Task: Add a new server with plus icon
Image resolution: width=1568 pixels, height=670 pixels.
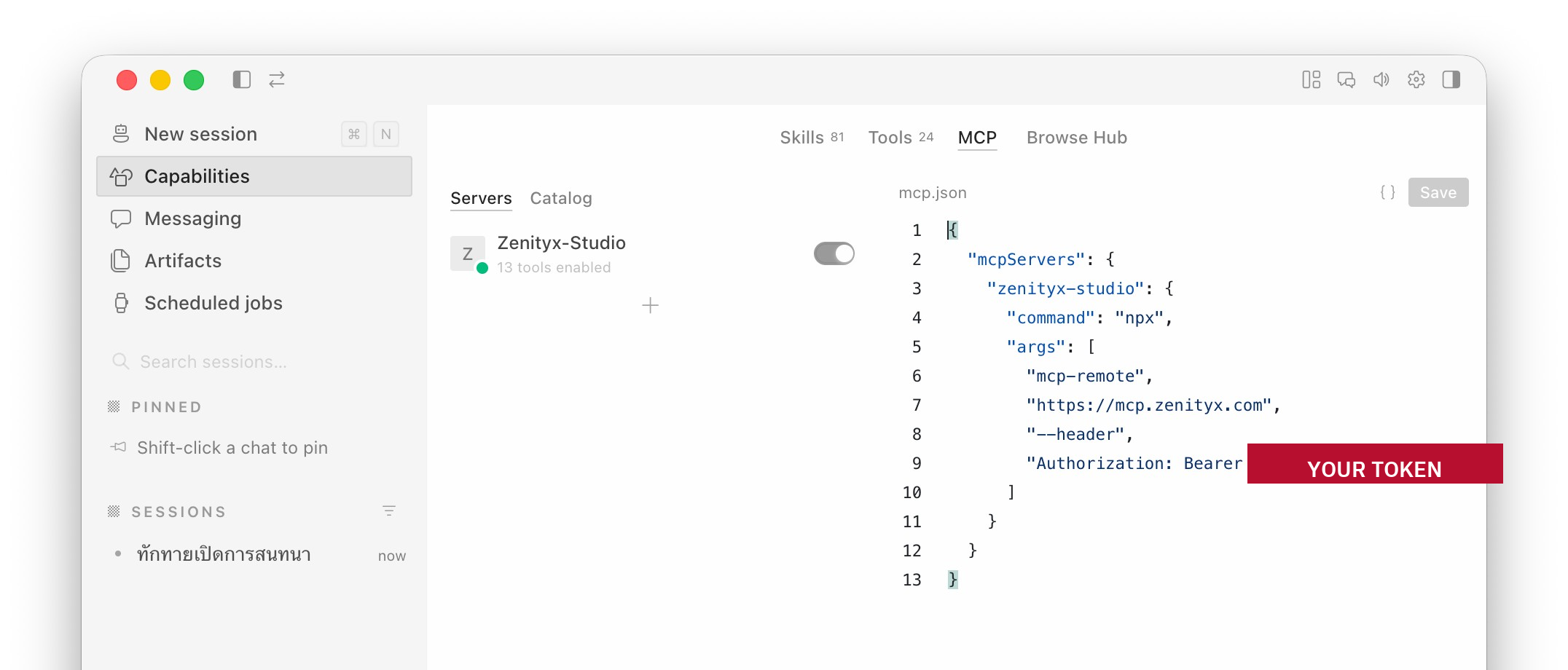Action: click(x=650, y=305)
